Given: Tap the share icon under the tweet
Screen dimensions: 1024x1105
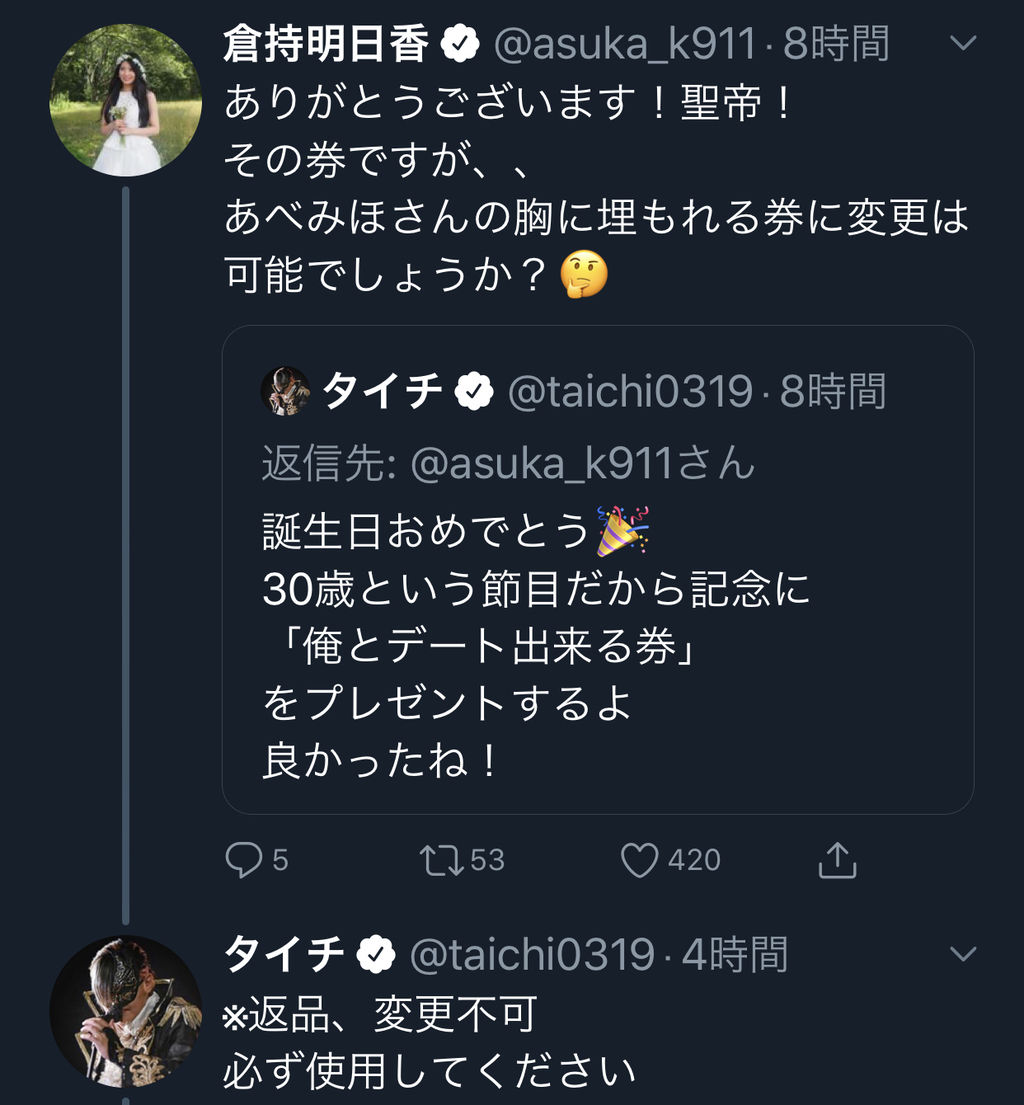Looking at the screenshot, I should click(x=837, y=860).
